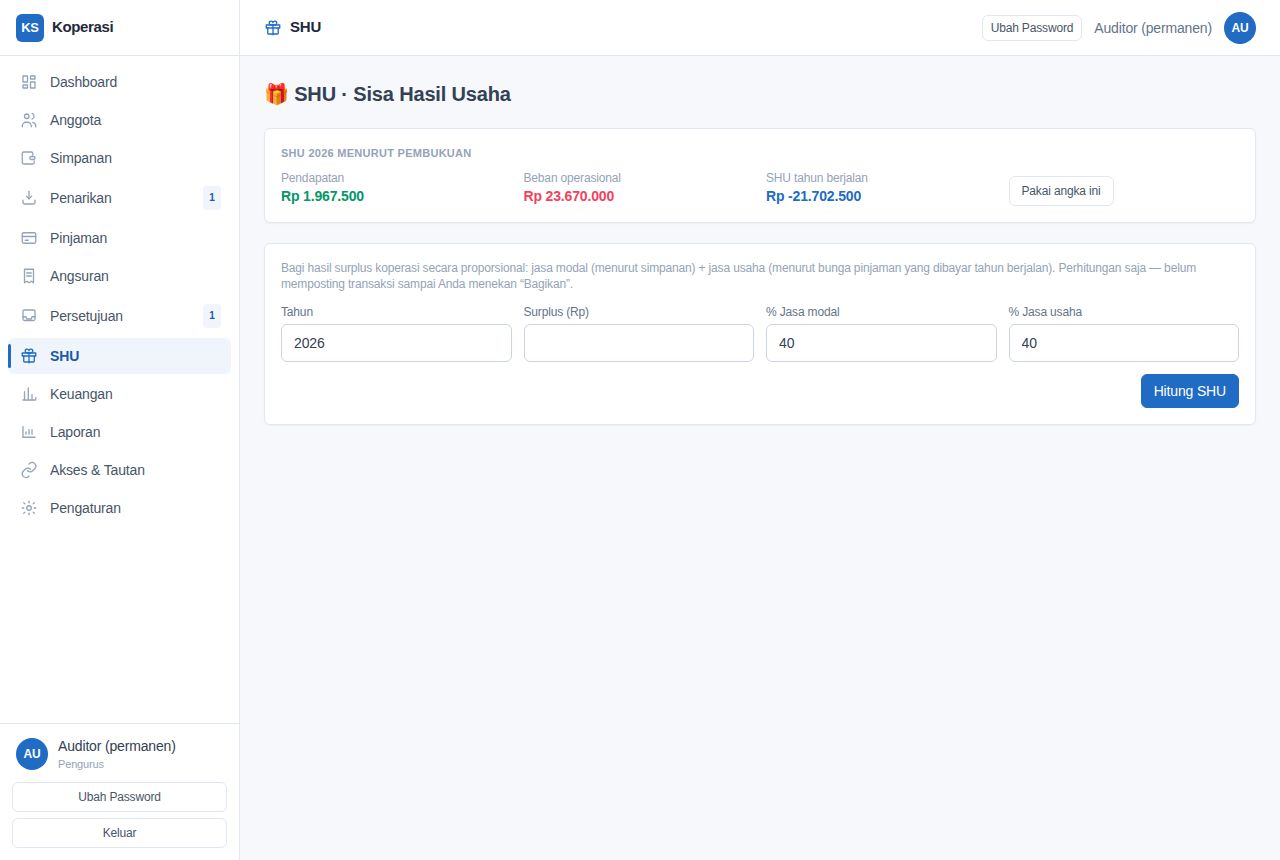The width and height of the screenshot is (1280, 860).
Task: Click the Tahun field showing 2026
Action: click(x=396, y=343)
